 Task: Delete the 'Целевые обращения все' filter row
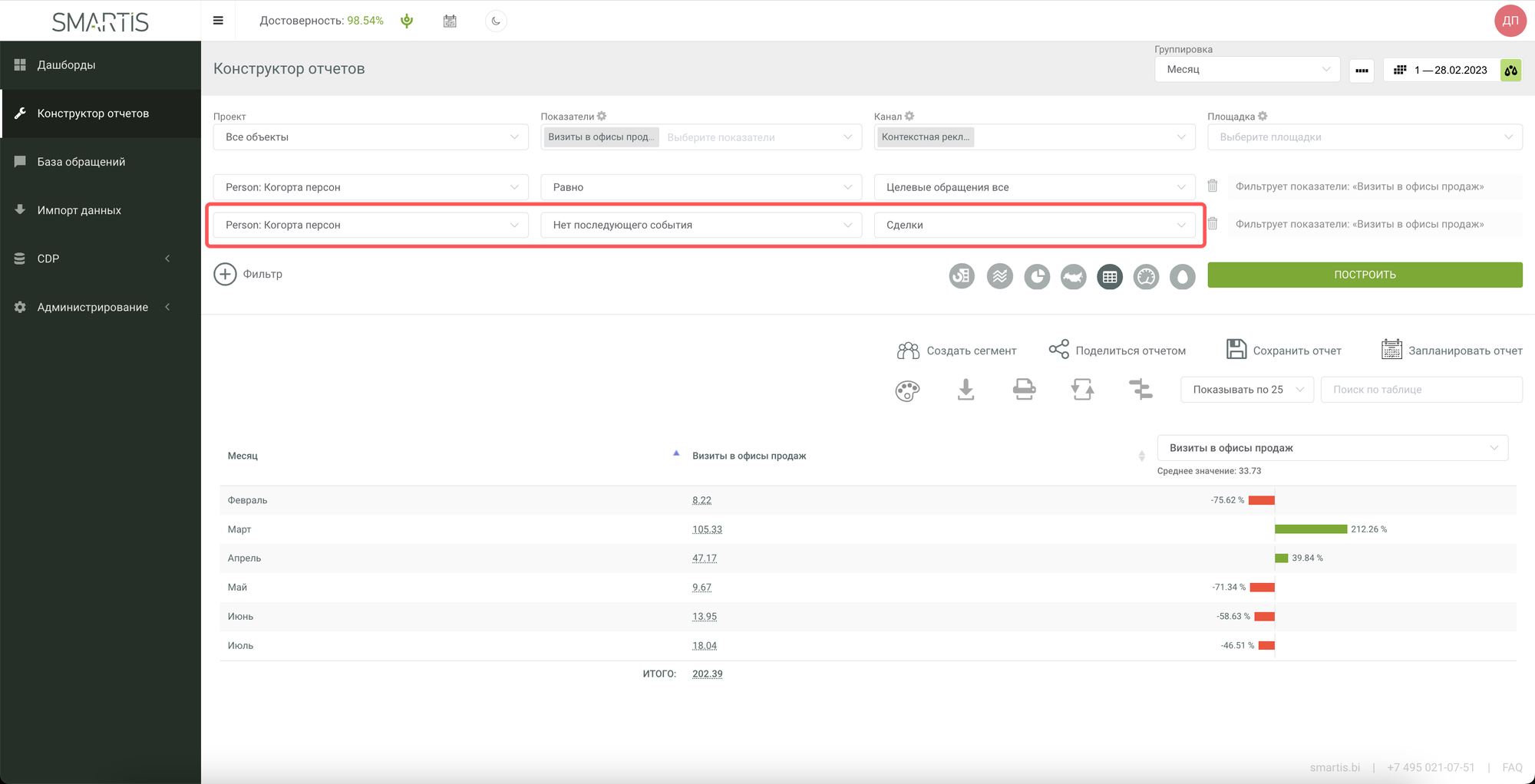1213,186
